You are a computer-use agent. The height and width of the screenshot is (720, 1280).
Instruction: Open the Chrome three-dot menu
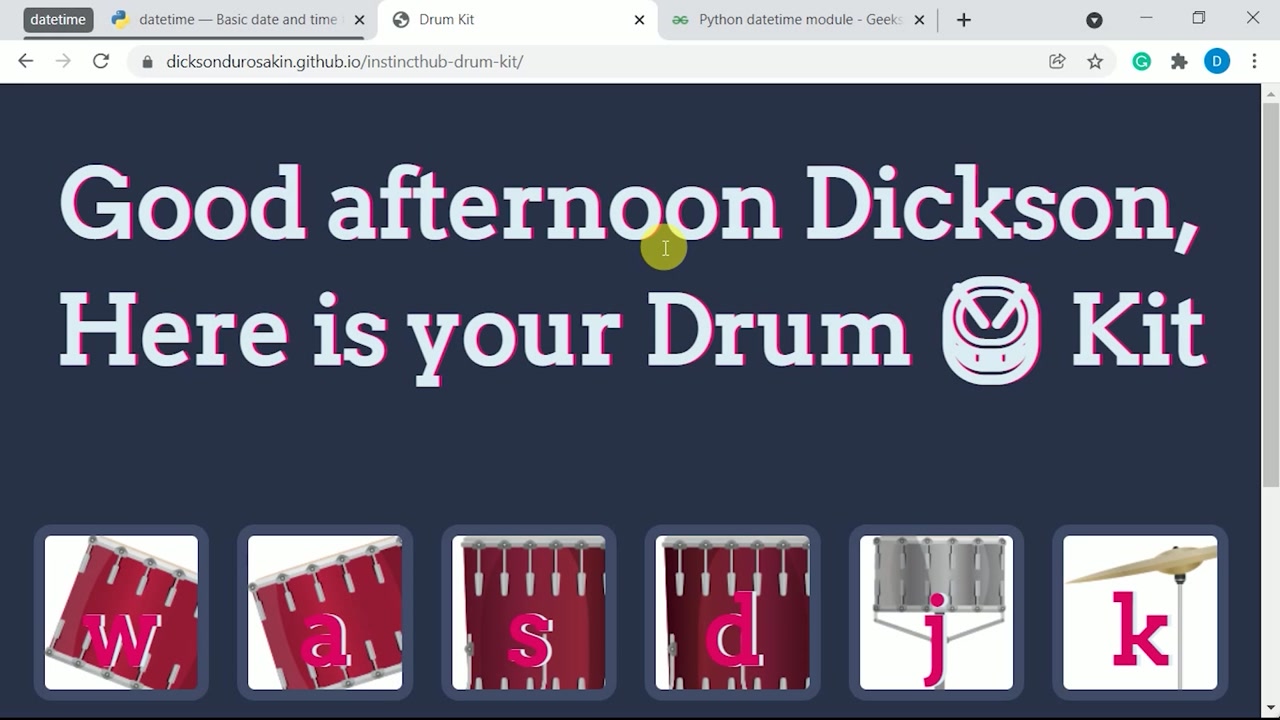(1254, 62)
